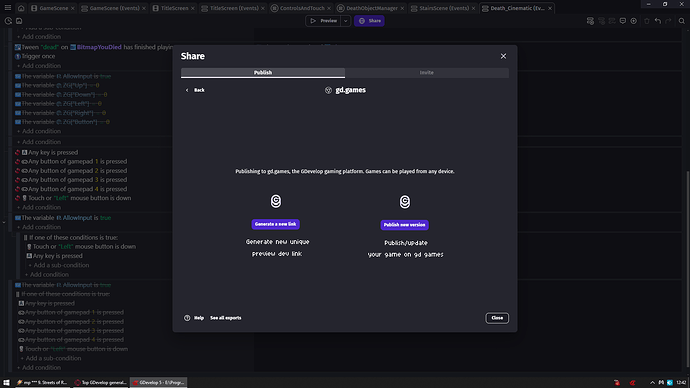Open the media player taskbar item
690x388 pixels.
pyautogui.click(x=42, y=383)
